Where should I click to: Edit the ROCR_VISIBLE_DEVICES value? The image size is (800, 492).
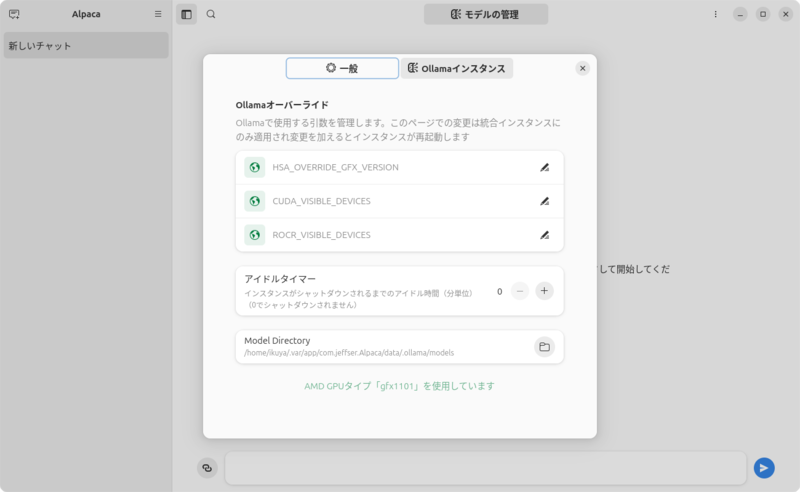[x=544, y=235]
